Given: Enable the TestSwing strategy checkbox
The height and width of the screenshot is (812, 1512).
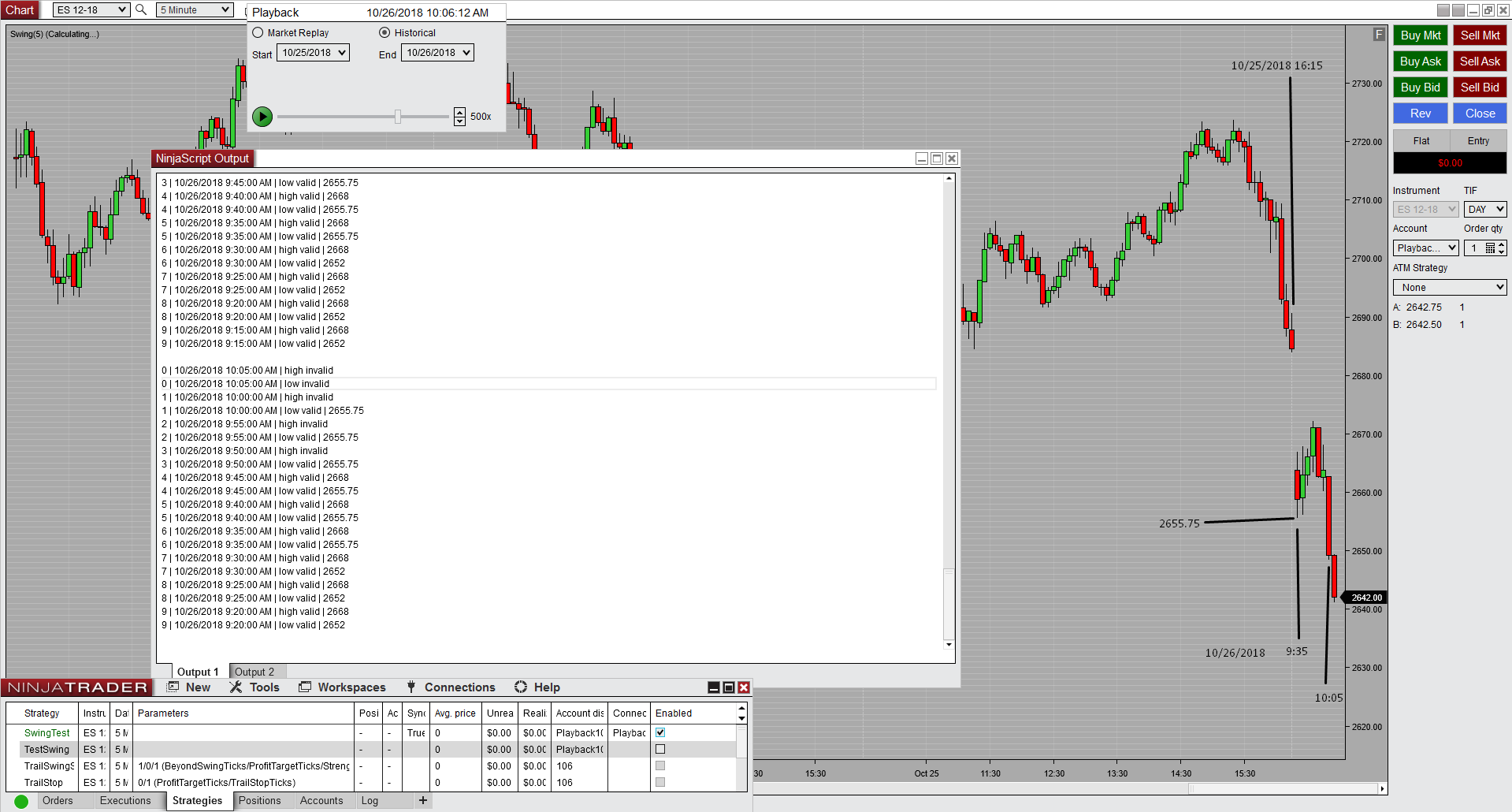Looking at the screenshot, I should [660, 749].
